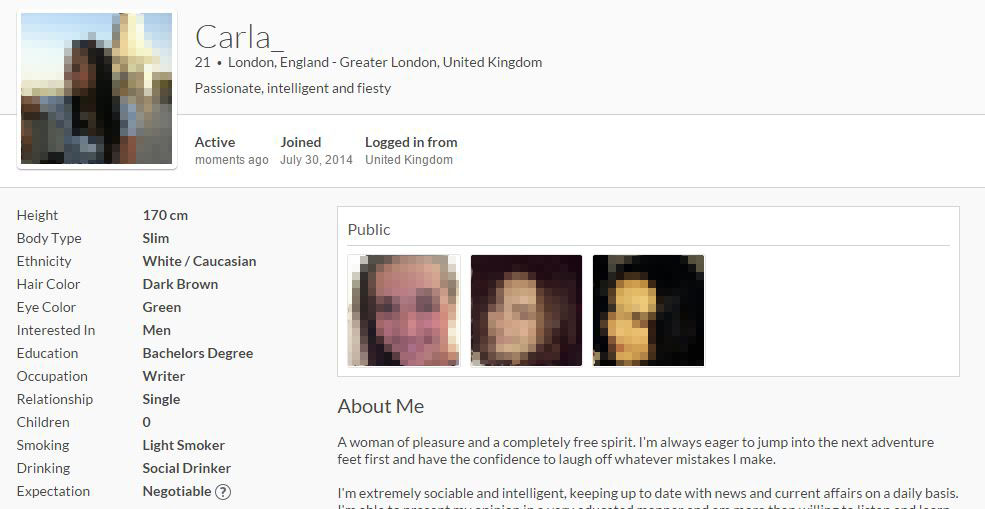This screenshot has width=985, height=509.
Task: Click the Occupation value Writer
Action: click(x=163, y=376)
